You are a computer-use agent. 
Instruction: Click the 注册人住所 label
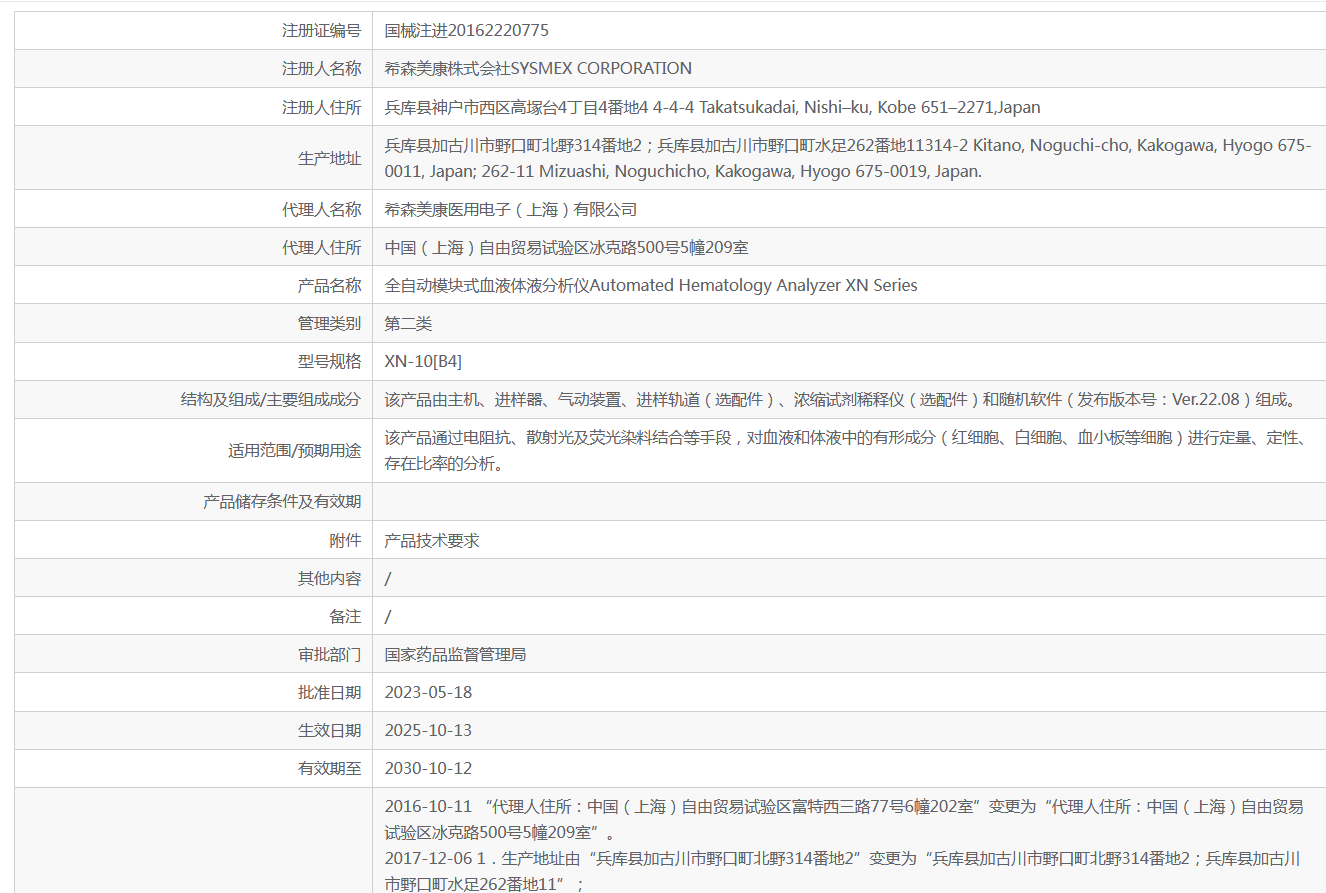point(321,107)
